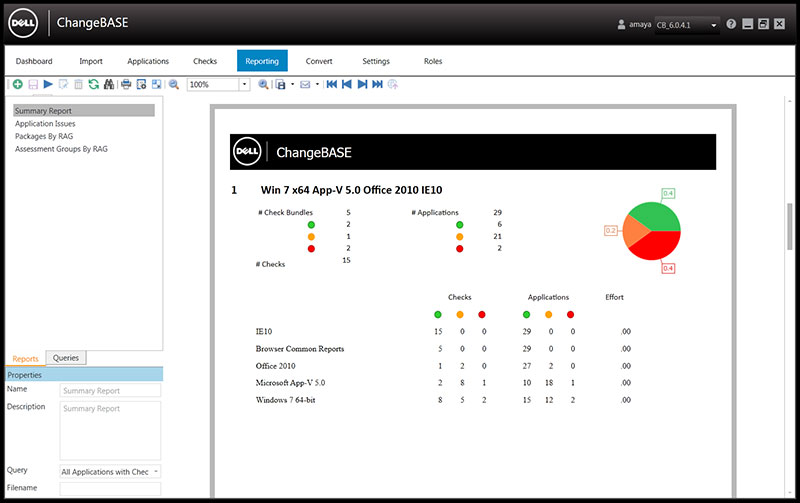Print the report using printer icon

(126, 84)
